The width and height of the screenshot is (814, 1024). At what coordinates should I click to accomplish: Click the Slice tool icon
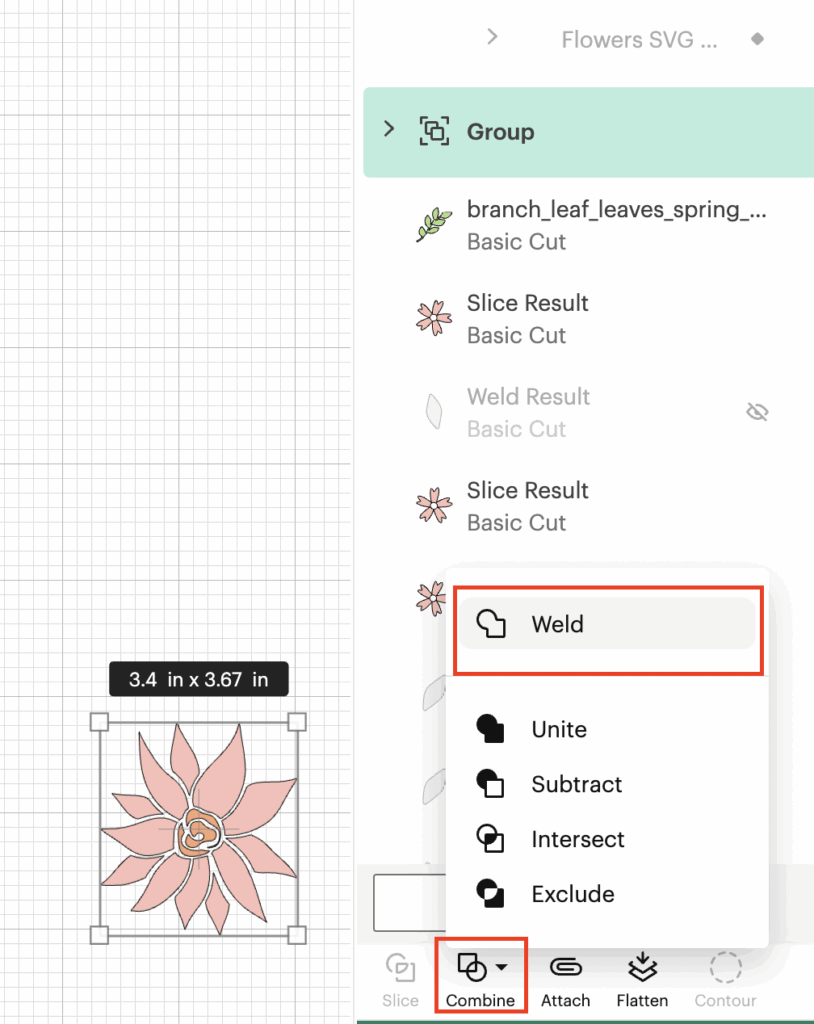400,969
